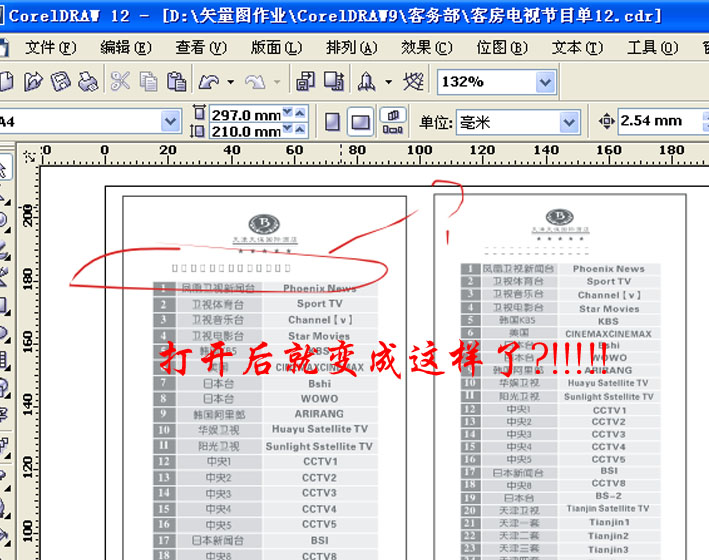Open the 编辑(E) menu
The image size is (709, 560).
click(x=126, y=47)
